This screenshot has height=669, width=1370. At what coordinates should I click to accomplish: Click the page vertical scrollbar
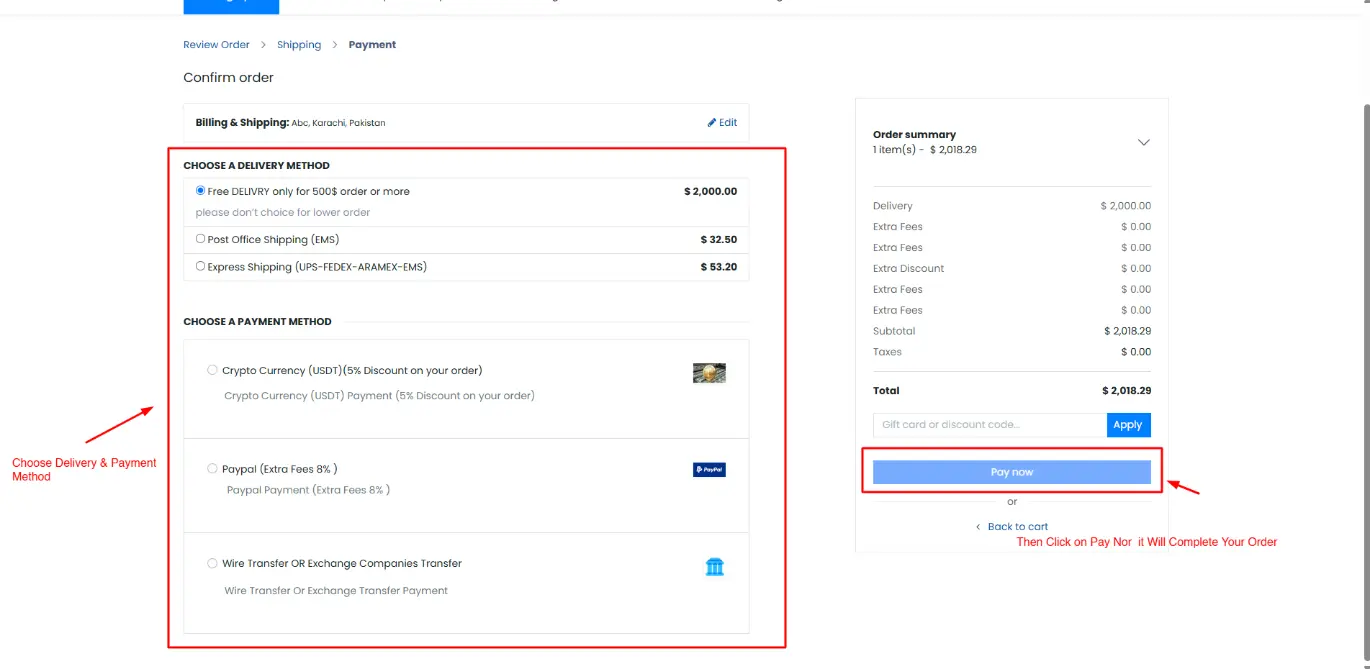1364,300
